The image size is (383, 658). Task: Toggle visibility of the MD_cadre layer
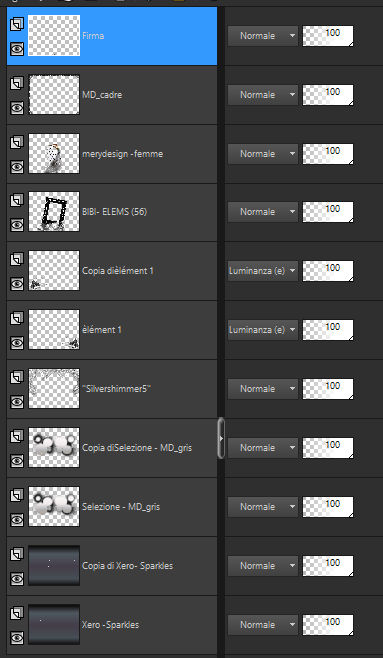[17, 107]
